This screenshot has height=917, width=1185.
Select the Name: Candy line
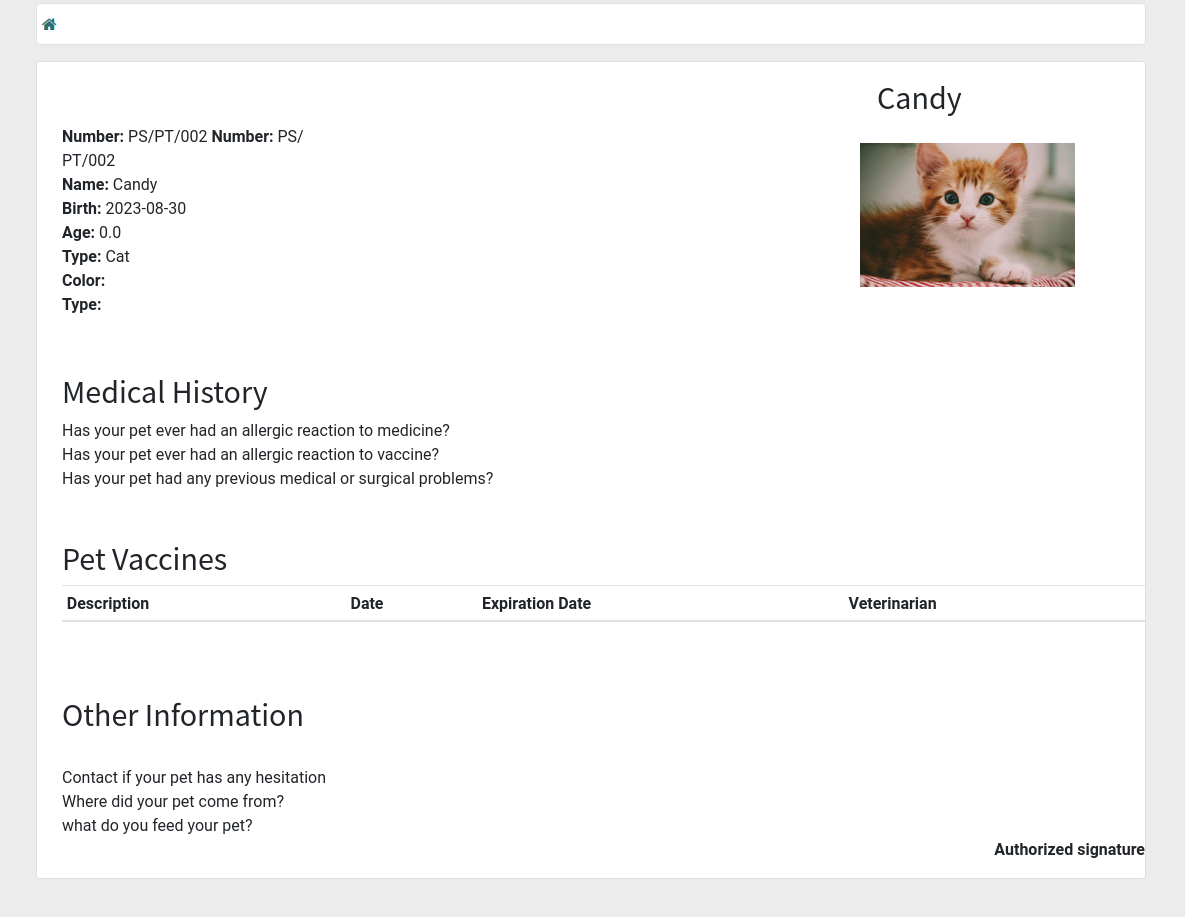(x=110, y=184)
